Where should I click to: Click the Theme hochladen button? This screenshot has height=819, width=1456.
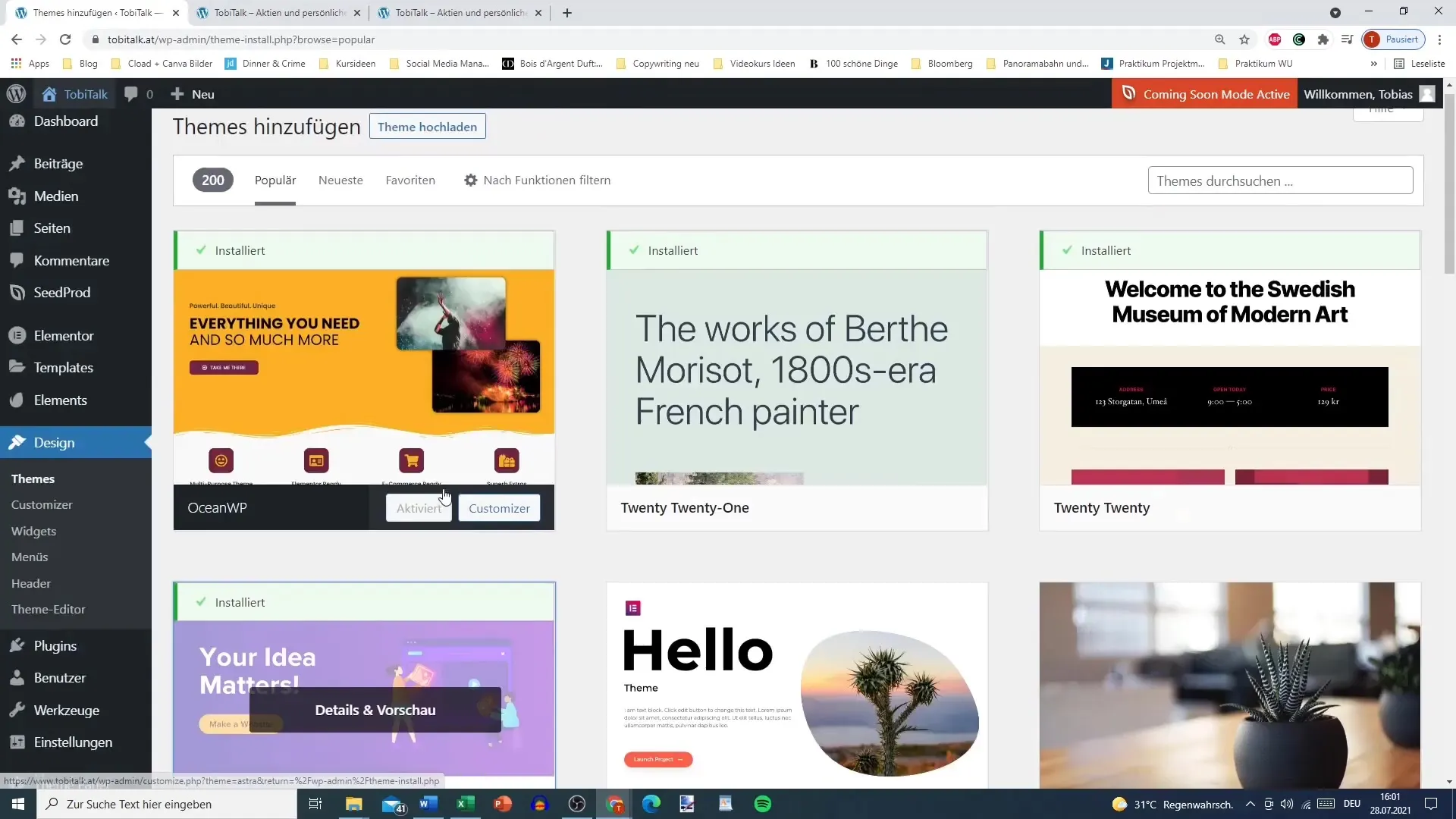click(x=428, y=127)
